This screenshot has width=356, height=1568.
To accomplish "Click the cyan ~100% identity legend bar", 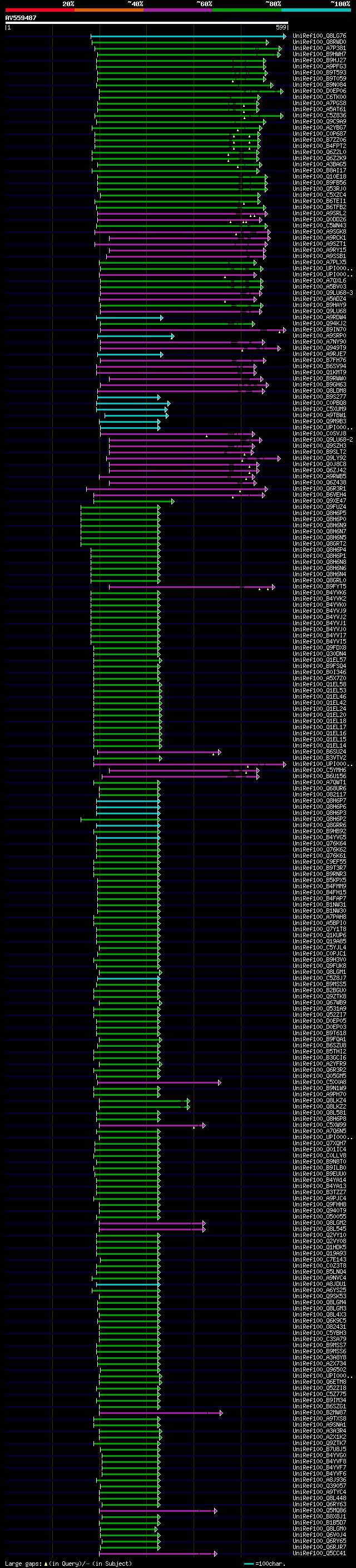I will tap(315, 10).
